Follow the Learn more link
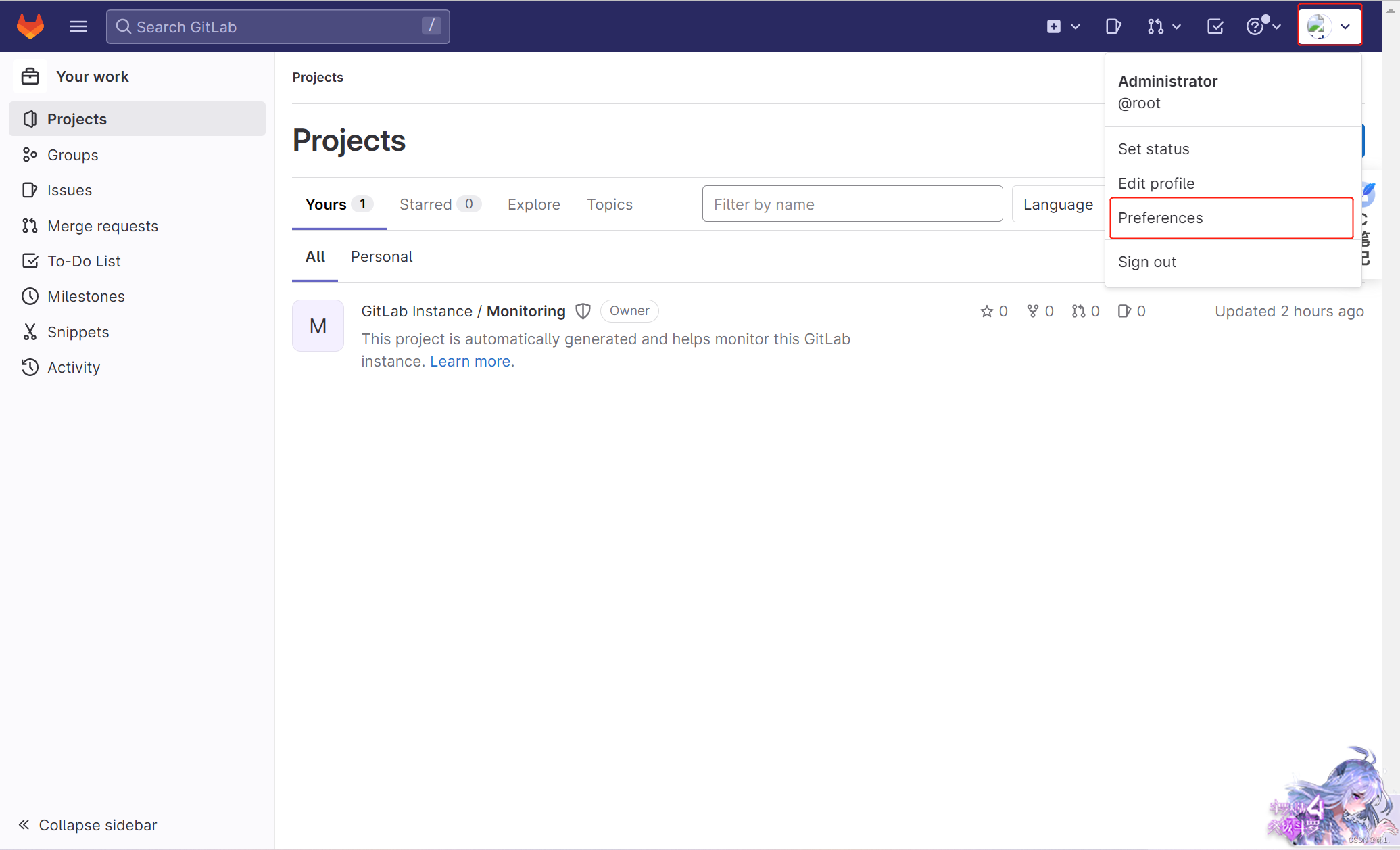This screenshot has height=850, width=1400. coord(470,361)
